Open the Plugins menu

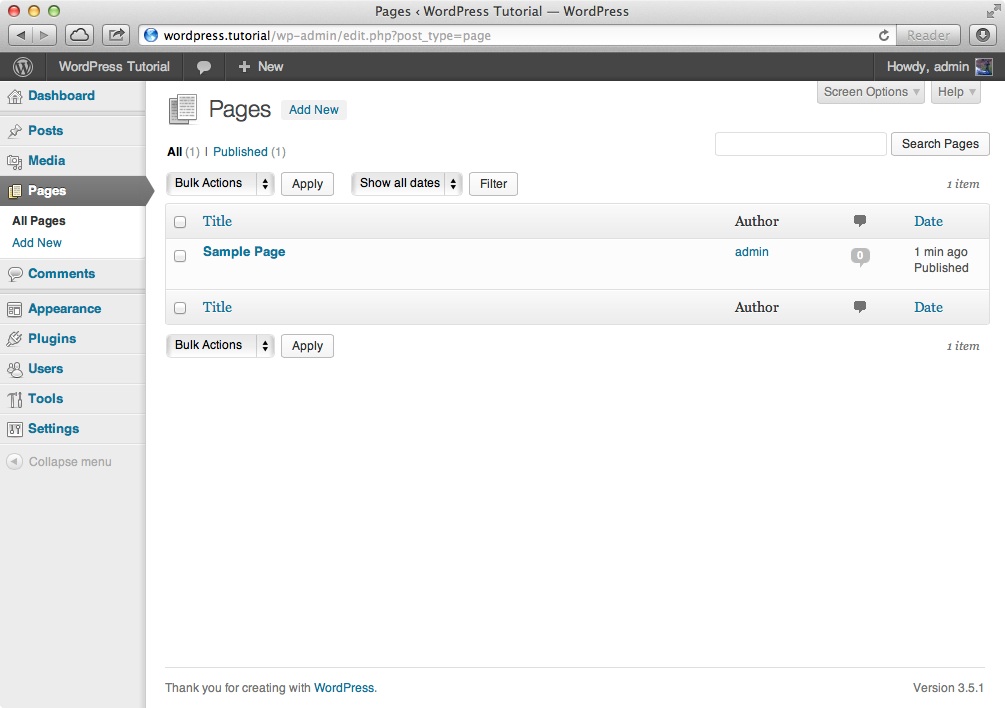[52, 338]
